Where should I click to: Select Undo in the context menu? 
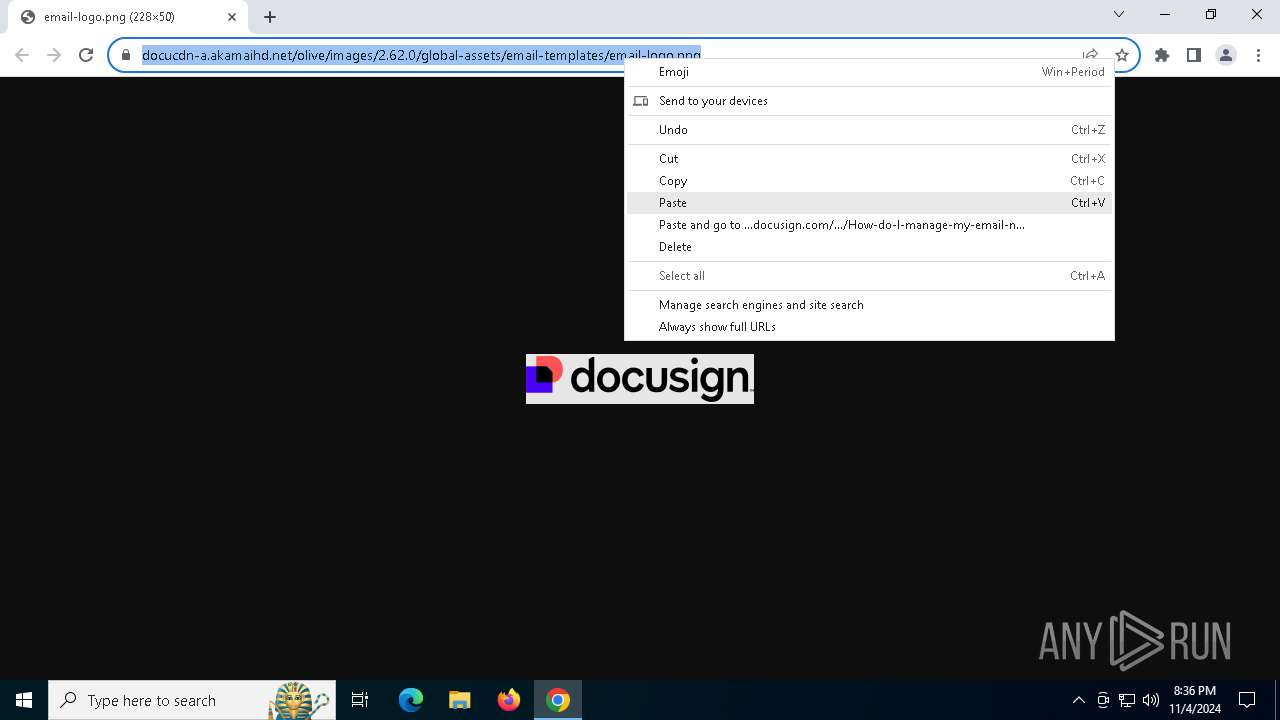point(869,130)
